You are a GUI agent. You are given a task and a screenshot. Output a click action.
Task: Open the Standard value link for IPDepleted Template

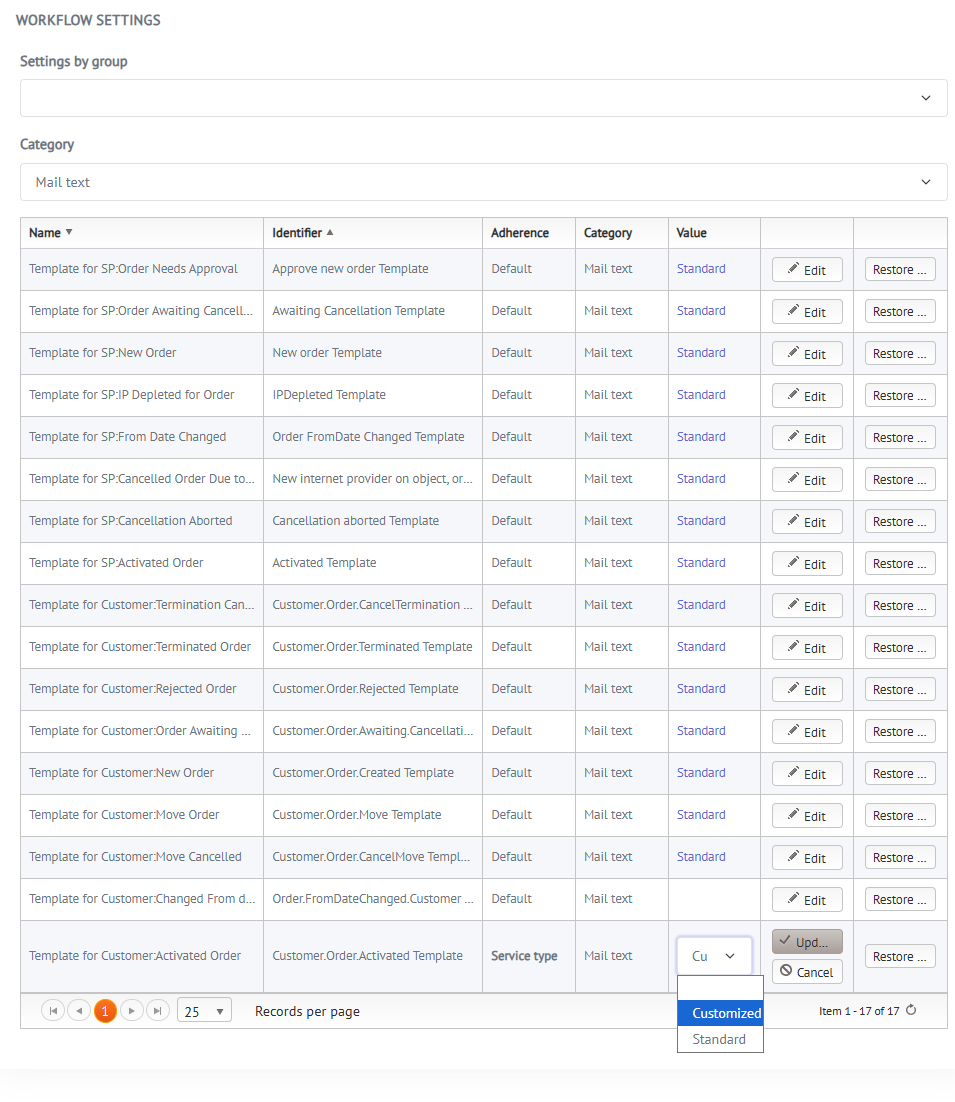[x=701, y=394]
